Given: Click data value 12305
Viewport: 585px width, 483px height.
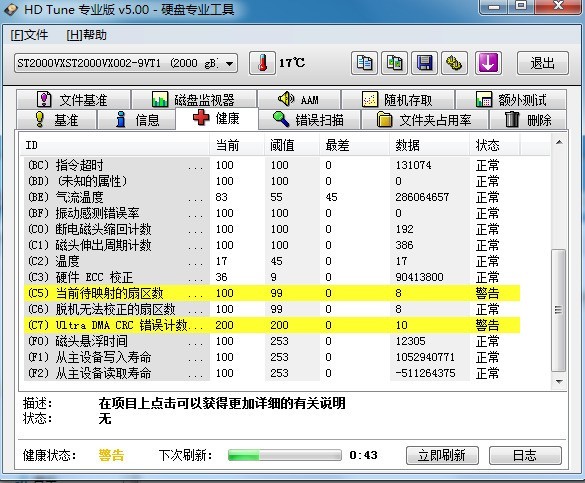Looking at the screenshot, I should click(x=411, y=341).
